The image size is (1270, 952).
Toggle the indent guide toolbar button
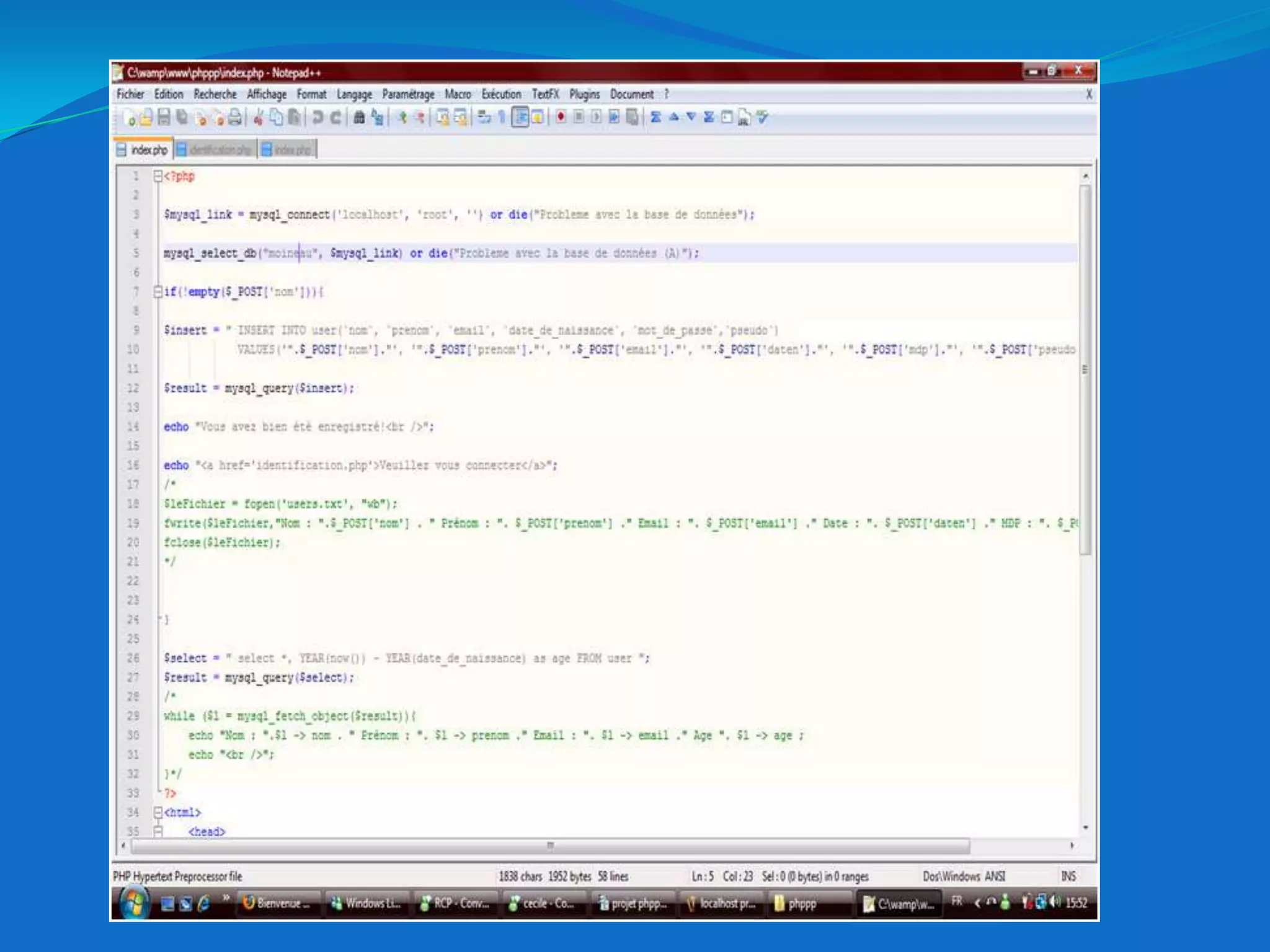(520, 117)
